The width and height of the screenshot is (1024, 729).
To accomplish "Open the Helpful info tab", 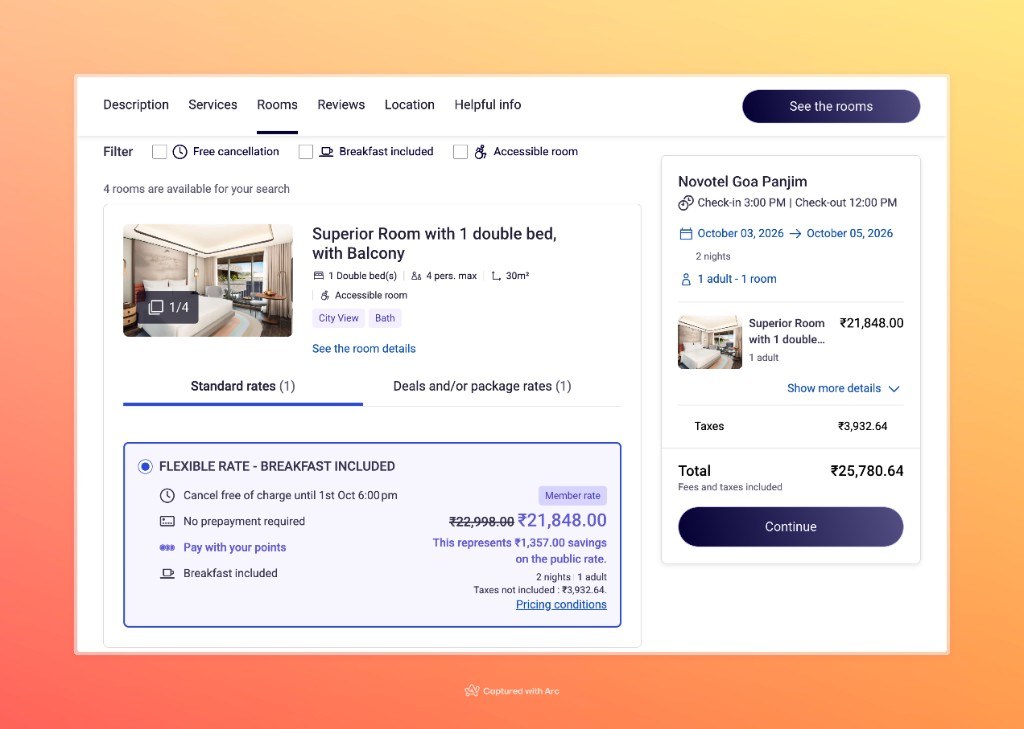I will (488, 105).
